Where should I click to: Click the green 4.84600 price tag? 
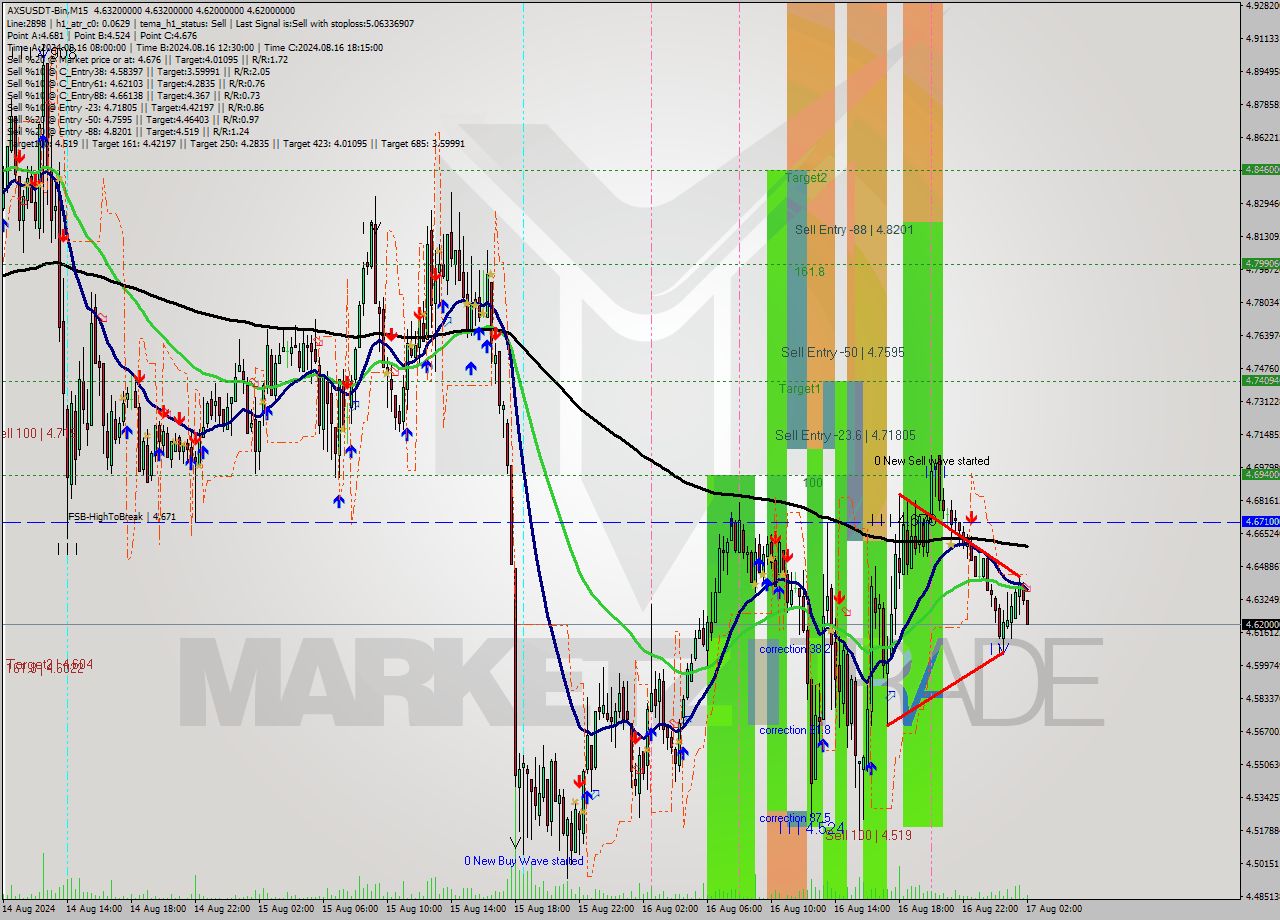pyautogui.click(x=1260, y=170)
